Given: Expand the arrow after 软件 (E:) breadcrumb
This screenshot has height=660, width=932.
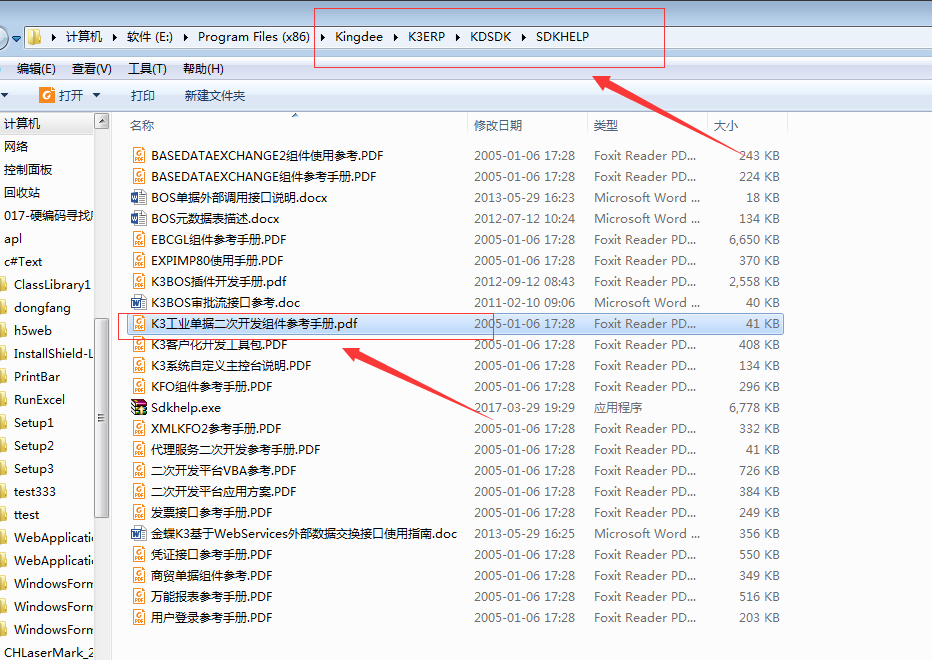Looking at the screenshot, I should 185,37.
